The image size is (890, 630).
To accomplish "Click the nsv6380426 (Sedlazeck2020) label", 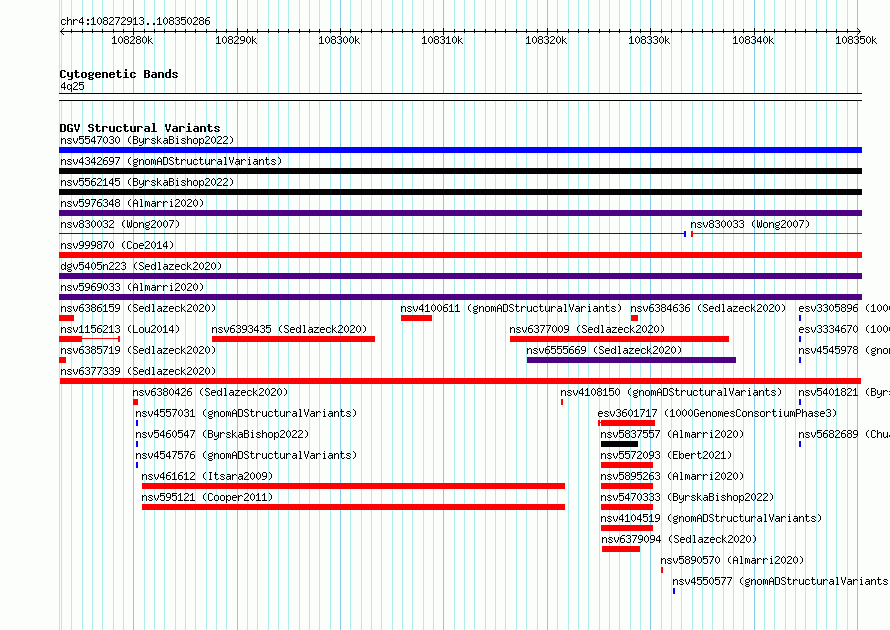I will tap(210, 392).
